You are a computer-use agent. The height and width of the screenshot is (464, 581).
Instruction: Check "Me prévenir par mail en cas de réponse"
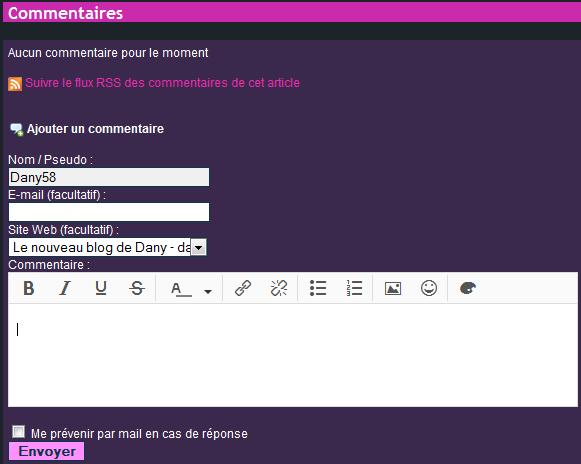(x=18, y=432)
